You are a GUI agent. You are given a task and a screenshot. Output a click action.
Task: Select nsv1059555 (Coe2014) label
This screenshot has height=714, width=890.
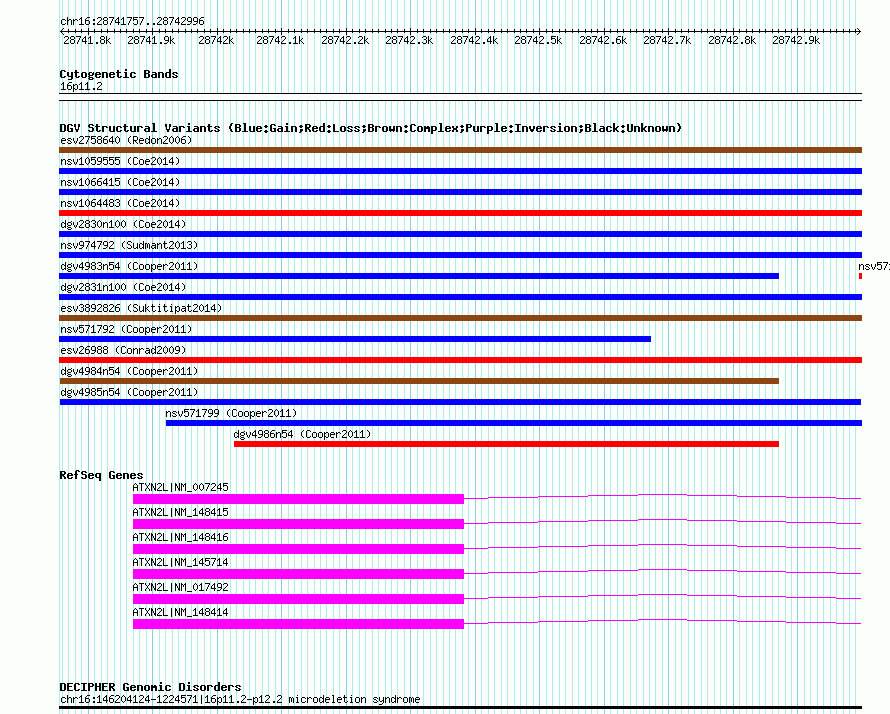click(120, 161)
